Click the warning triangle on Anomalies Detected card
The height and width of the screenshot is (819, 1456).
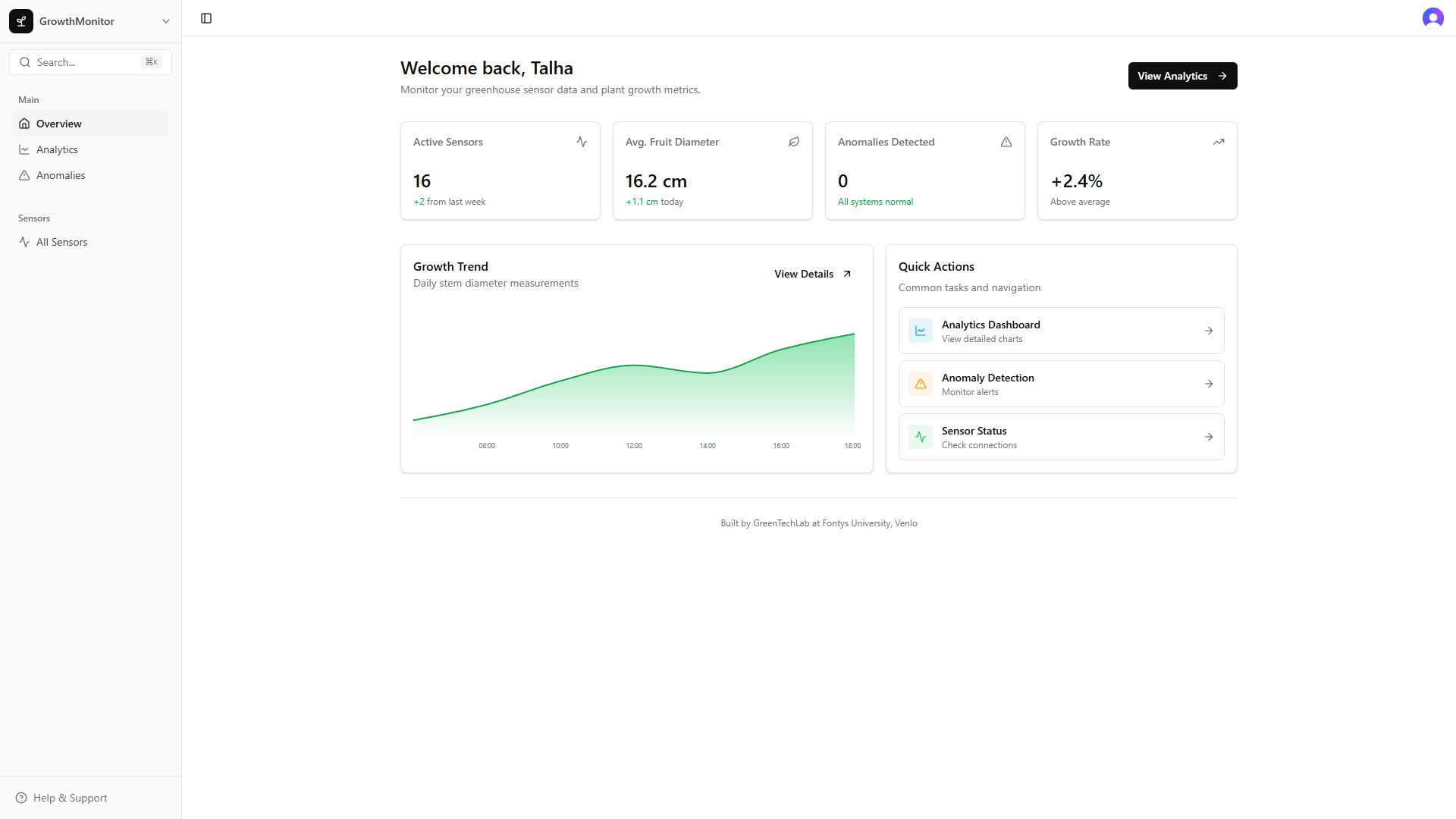pos(1006,142)
